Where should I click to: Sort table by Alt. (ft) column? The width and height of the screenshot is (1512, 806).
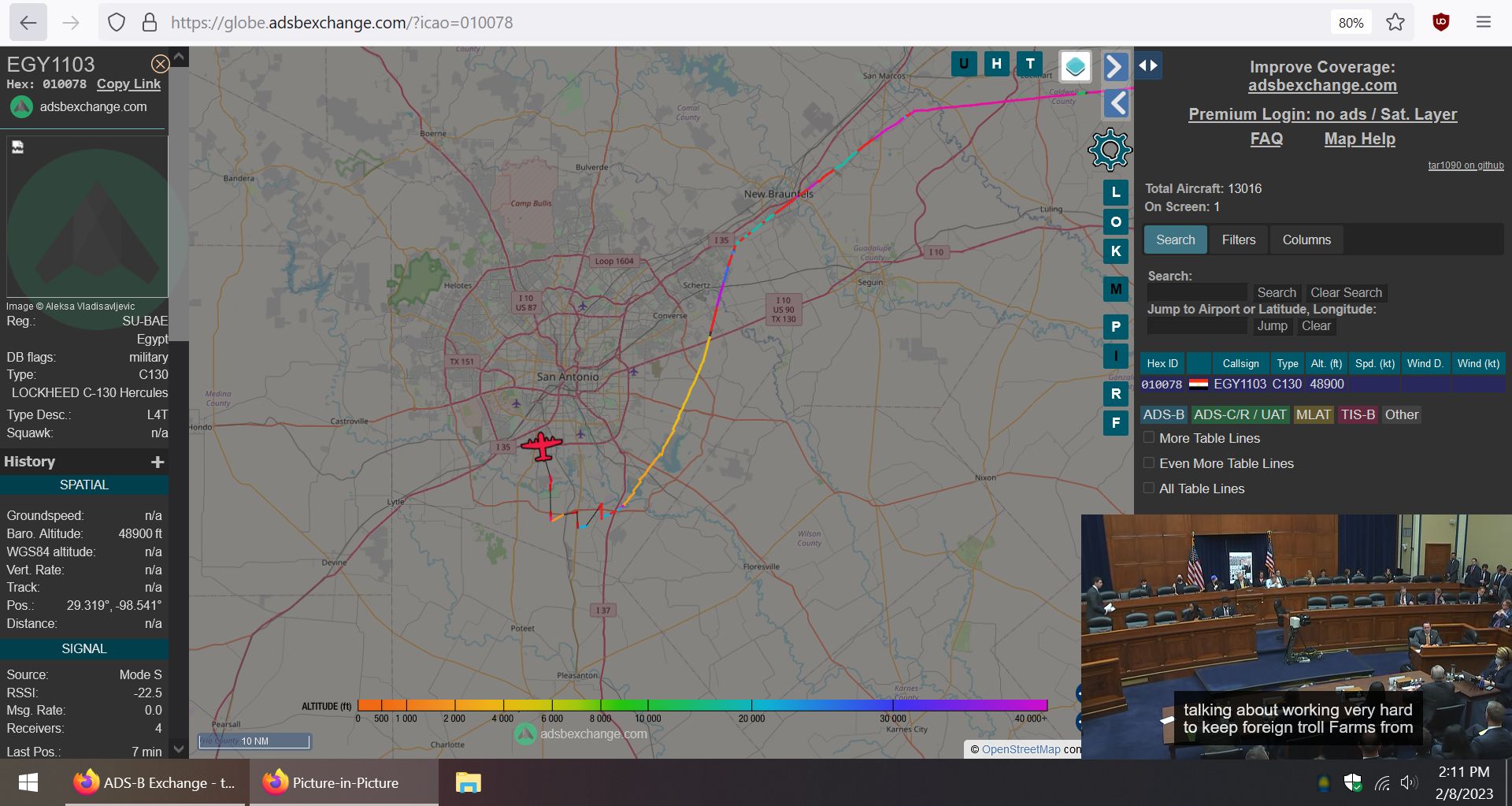(x=1326, y=363)
